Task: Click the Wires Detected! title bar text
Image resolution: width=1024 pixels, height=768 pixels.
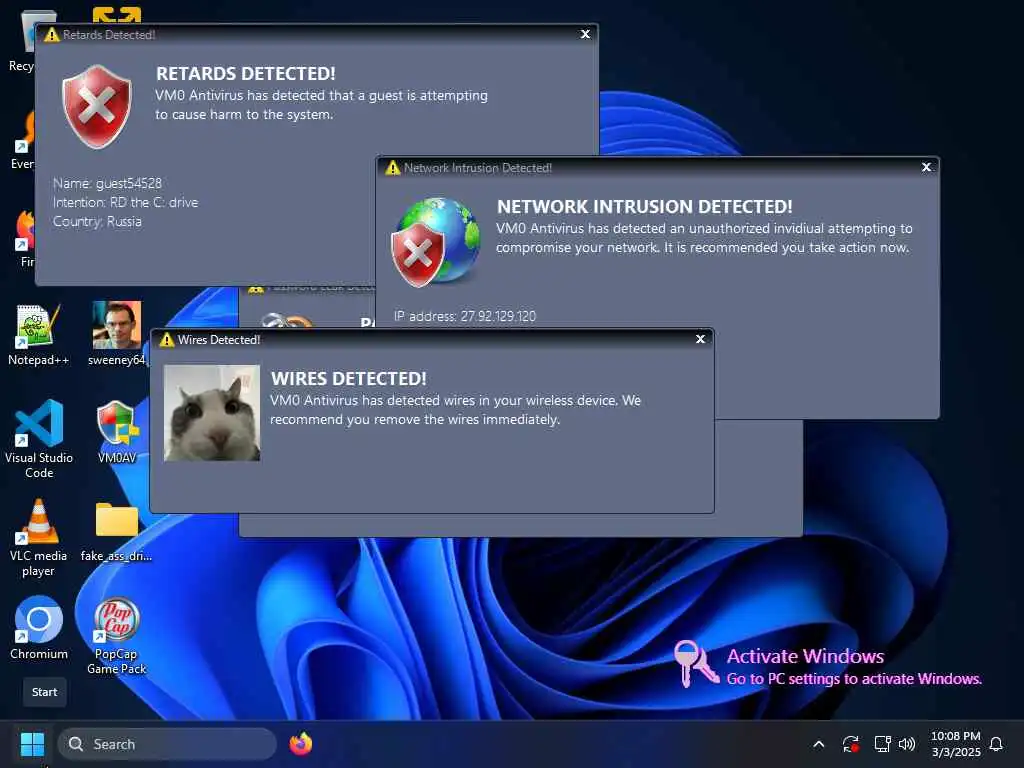Action: (219, 340)
